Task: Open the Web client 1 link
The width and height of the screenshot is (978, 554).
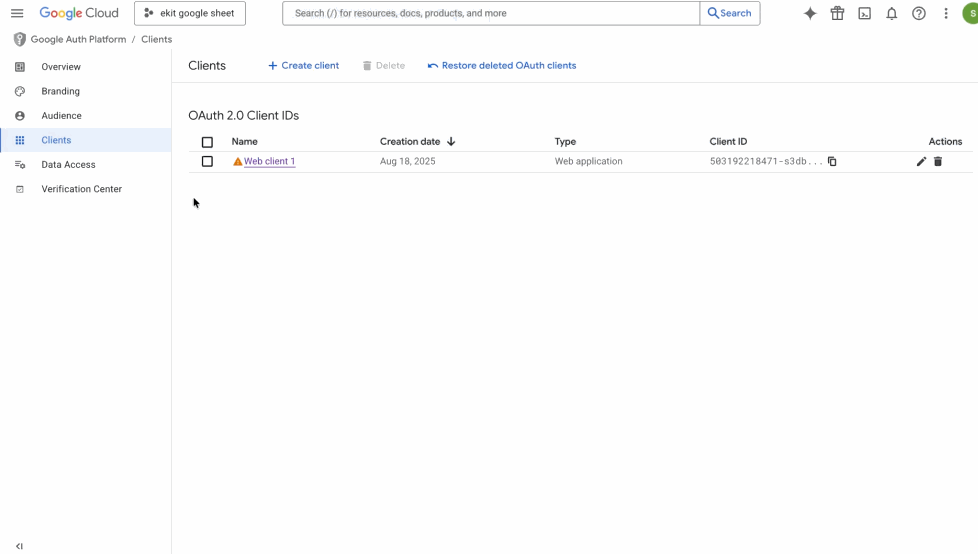Action: (269, 161)
